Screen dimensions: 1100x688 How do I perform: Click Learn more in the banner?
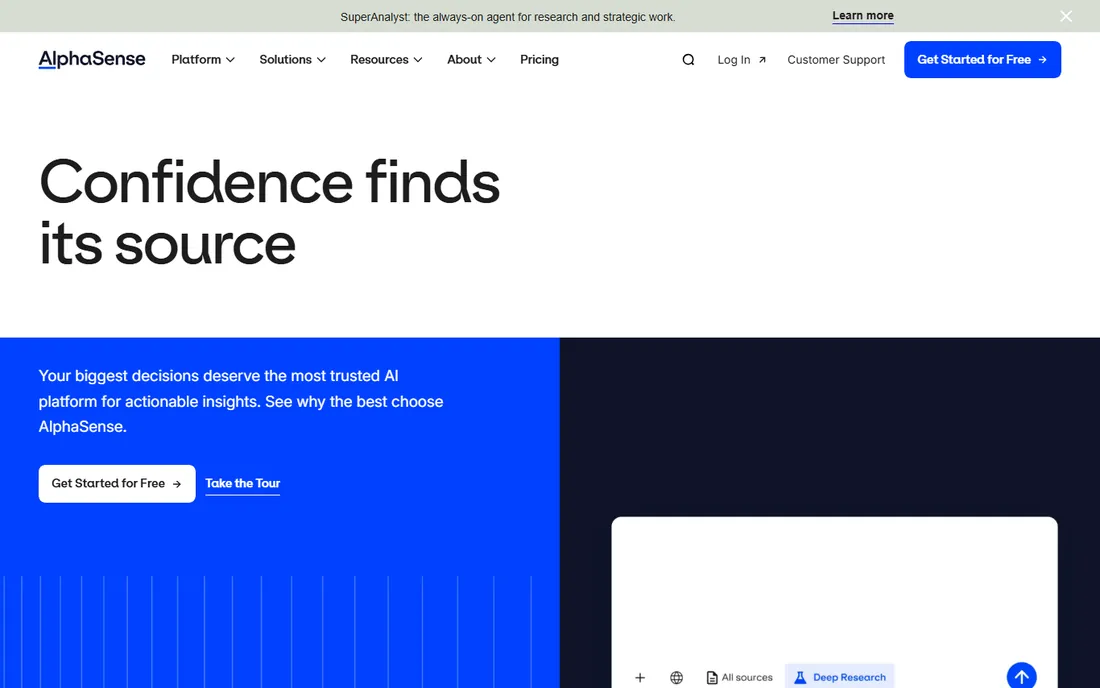[x=863, y=15]
